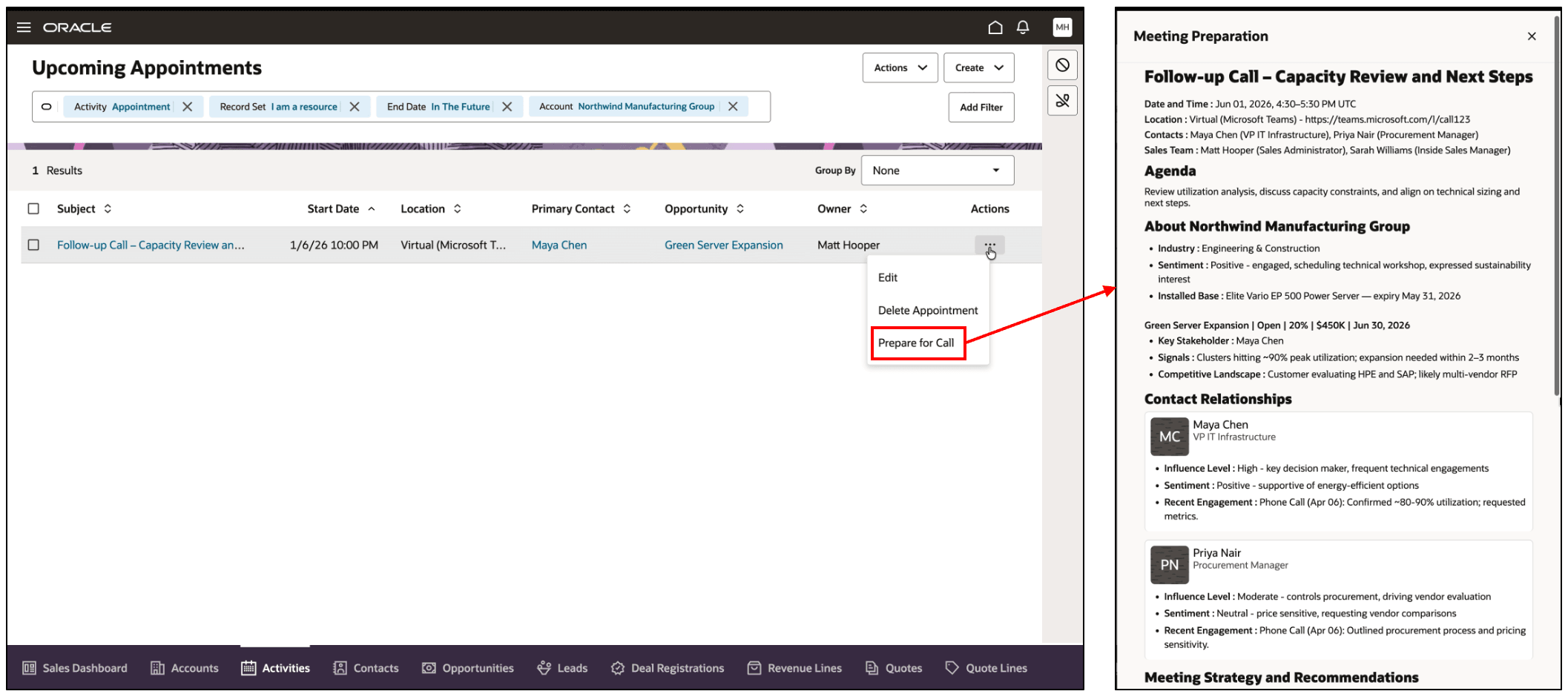Screen dimensions: 1568x694
Task: Click the Quote Lines tag icon
Action: pos(952,668)
